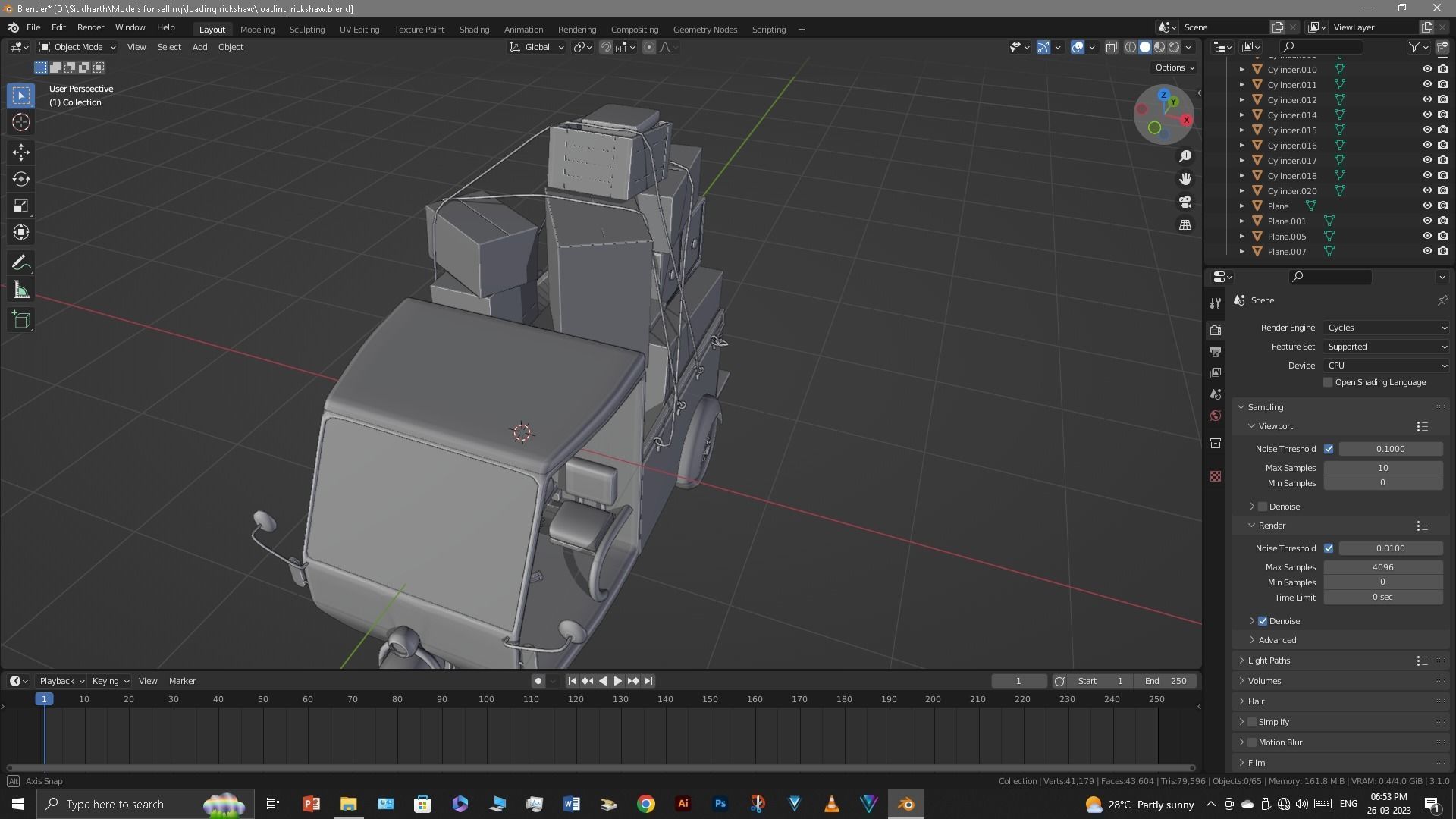This screenshot has height=819, width=1456.
Task: Open the Device dropdown
Action: pyautogui.click(x=1386, y=366)
